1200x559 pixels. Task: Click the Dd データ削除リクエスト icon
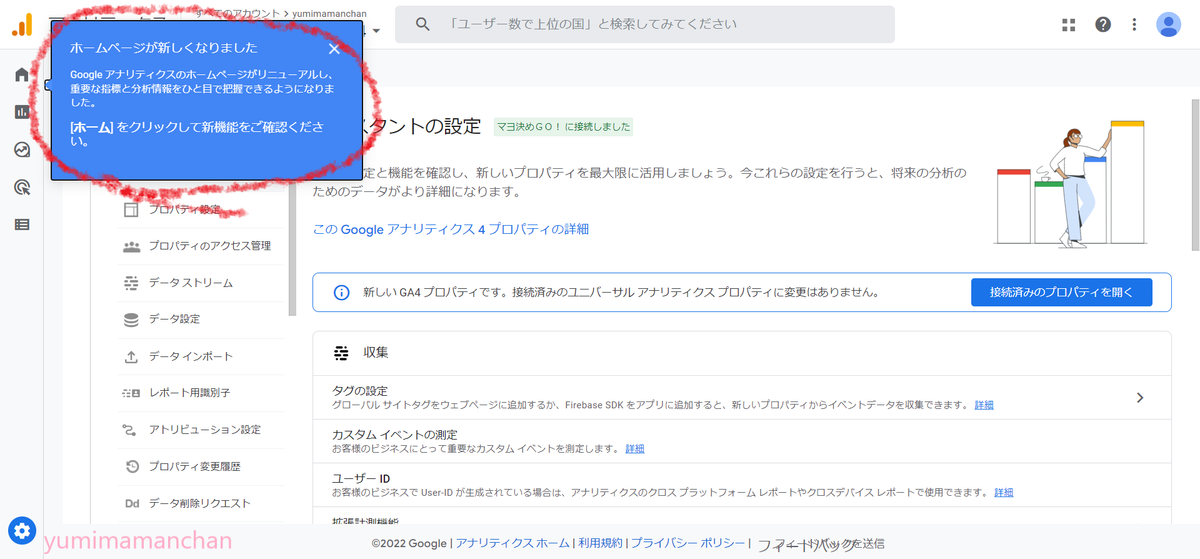(x=131, y=504)
